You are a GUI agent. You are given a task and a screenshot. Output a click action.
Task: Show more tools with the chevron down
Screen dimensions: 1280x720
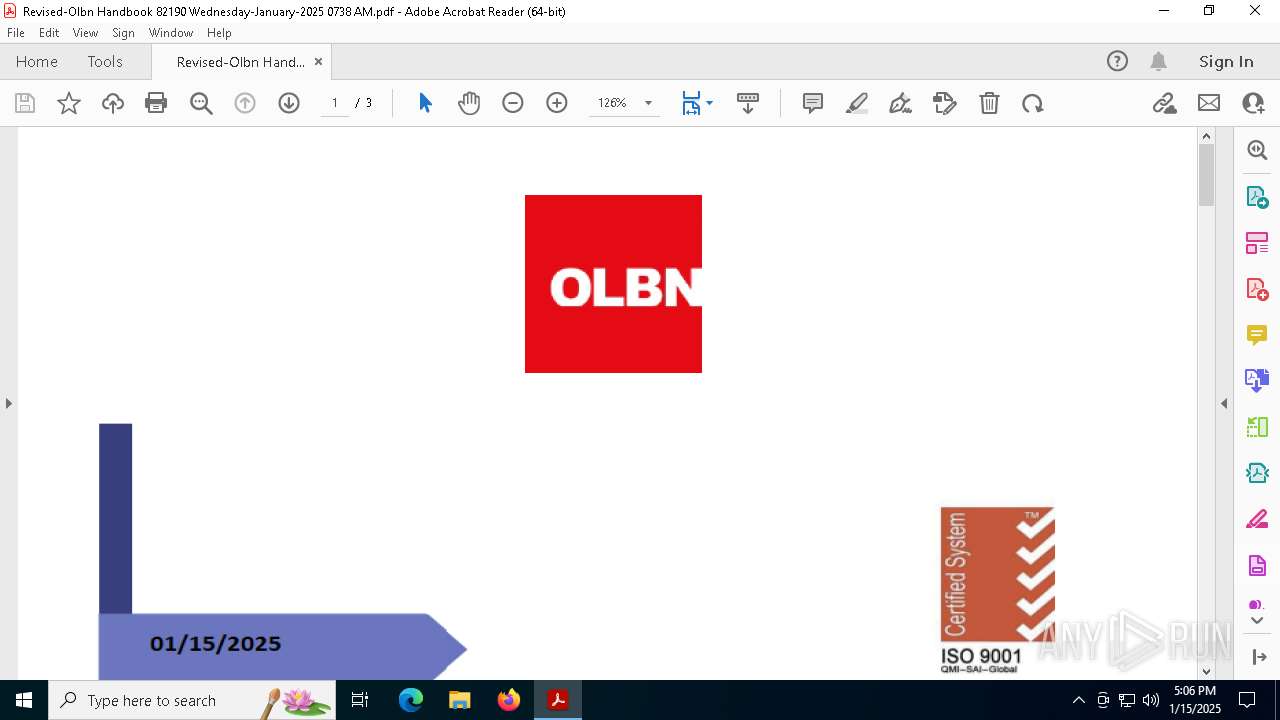(x=1257, y=621)
